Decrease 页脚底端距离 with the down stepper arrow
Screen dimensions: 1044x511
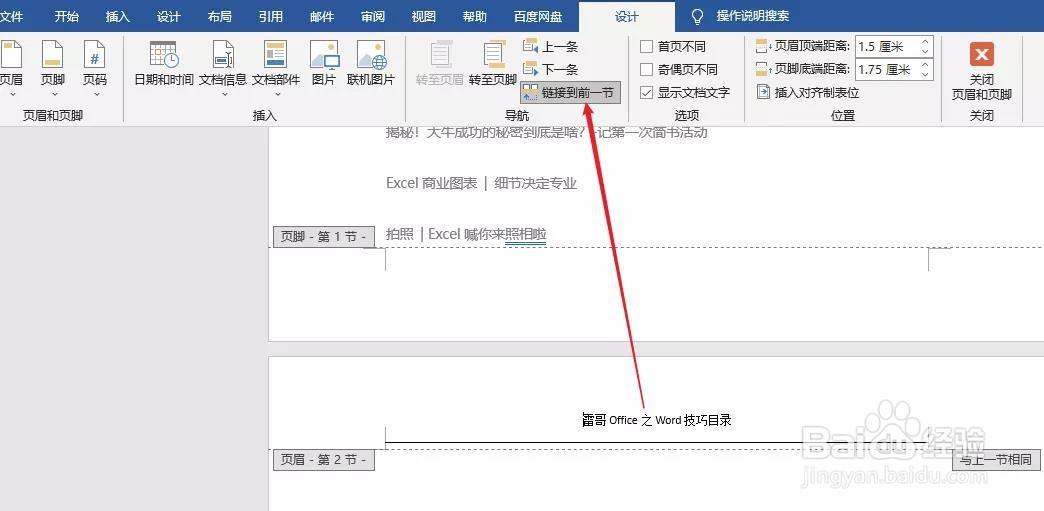[925, 74]
